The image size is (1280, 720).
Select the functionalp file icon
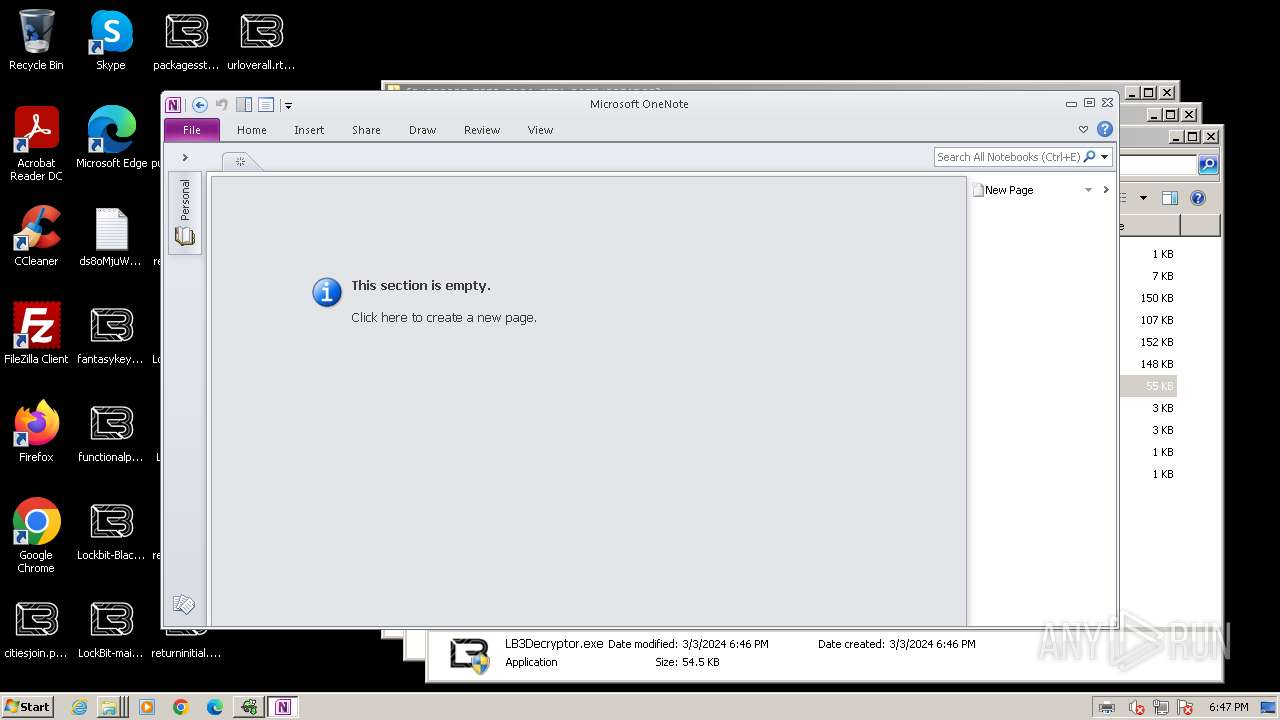(x=111, y=433)
